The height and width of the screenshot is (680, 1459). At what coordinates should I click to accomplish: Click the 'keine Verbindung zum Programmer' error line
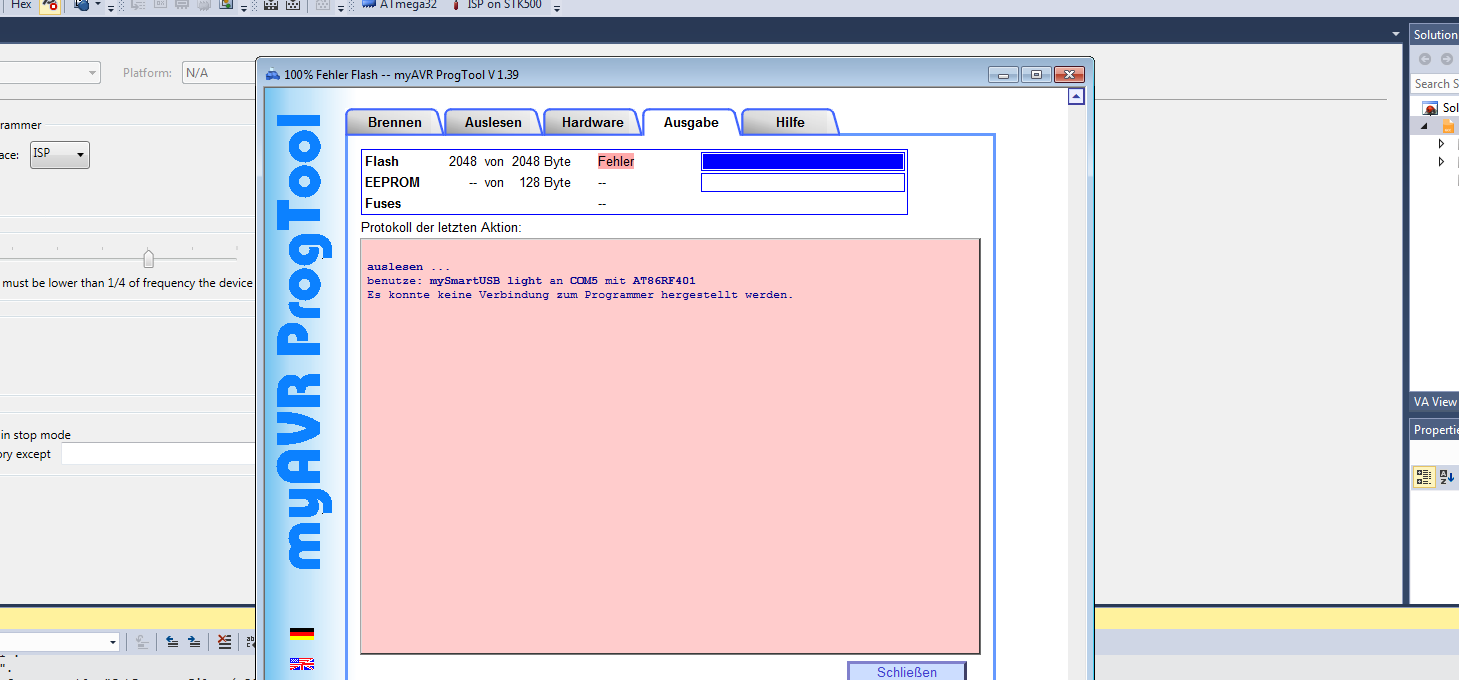[x=580, y=295]
